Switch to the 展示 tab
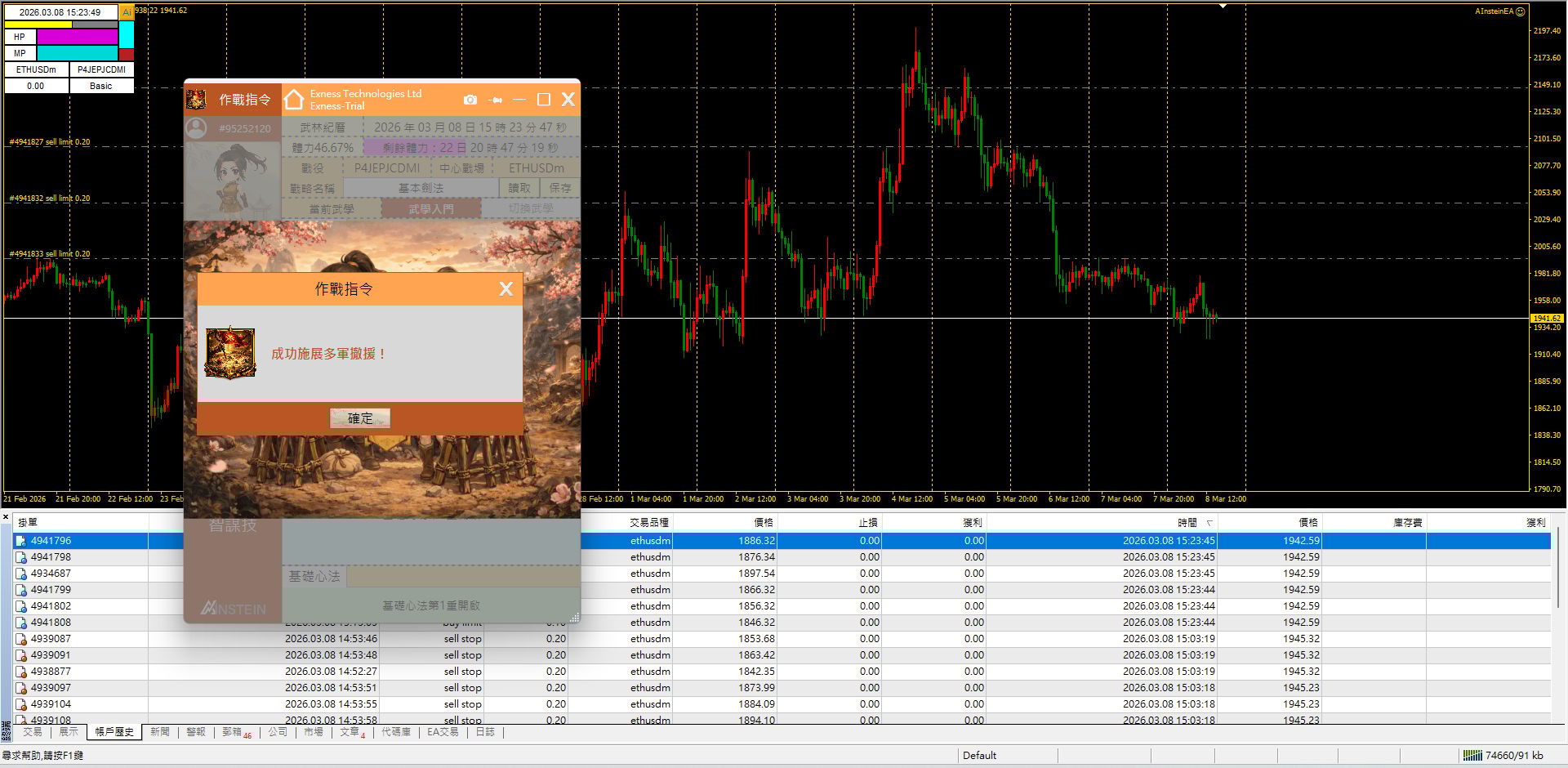Image resolution: width=1568 pixels, height=768 pixels. pyautogui.click(x=69, y=732)
